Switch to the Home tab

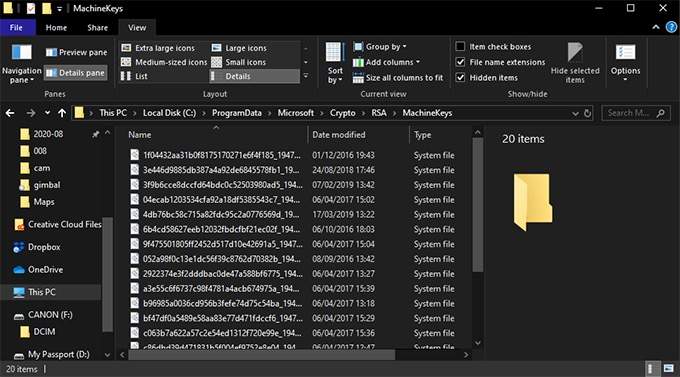click(x=56, y=28)
